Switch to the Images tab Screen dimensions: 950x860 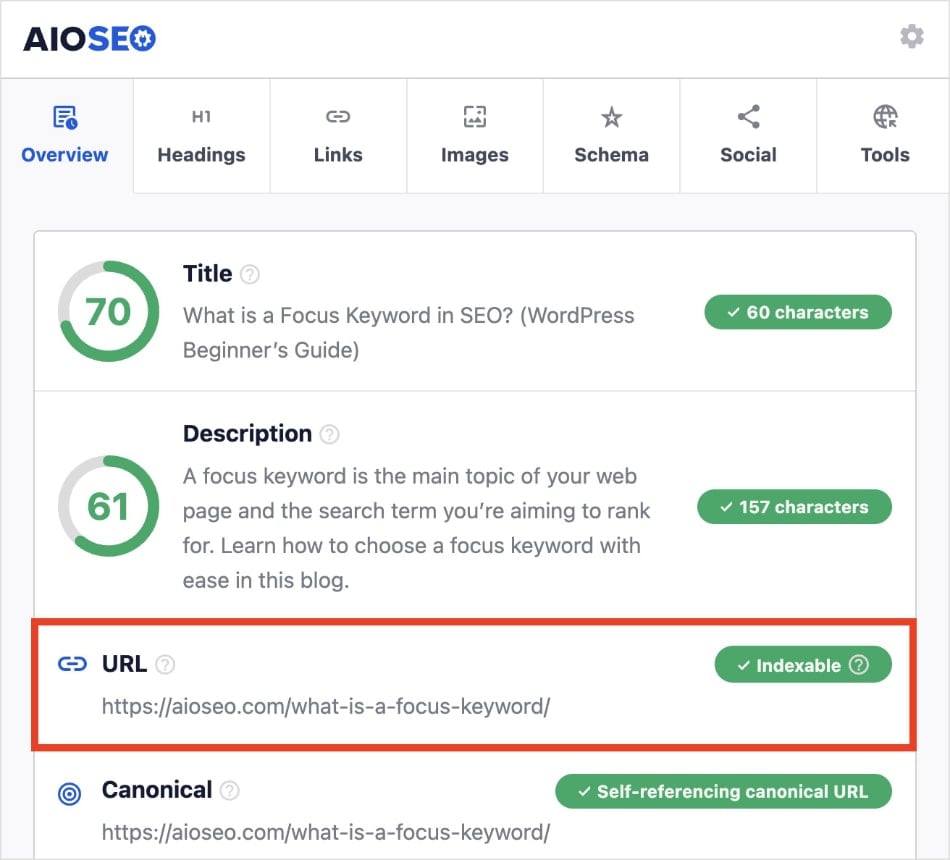[475, 136]
